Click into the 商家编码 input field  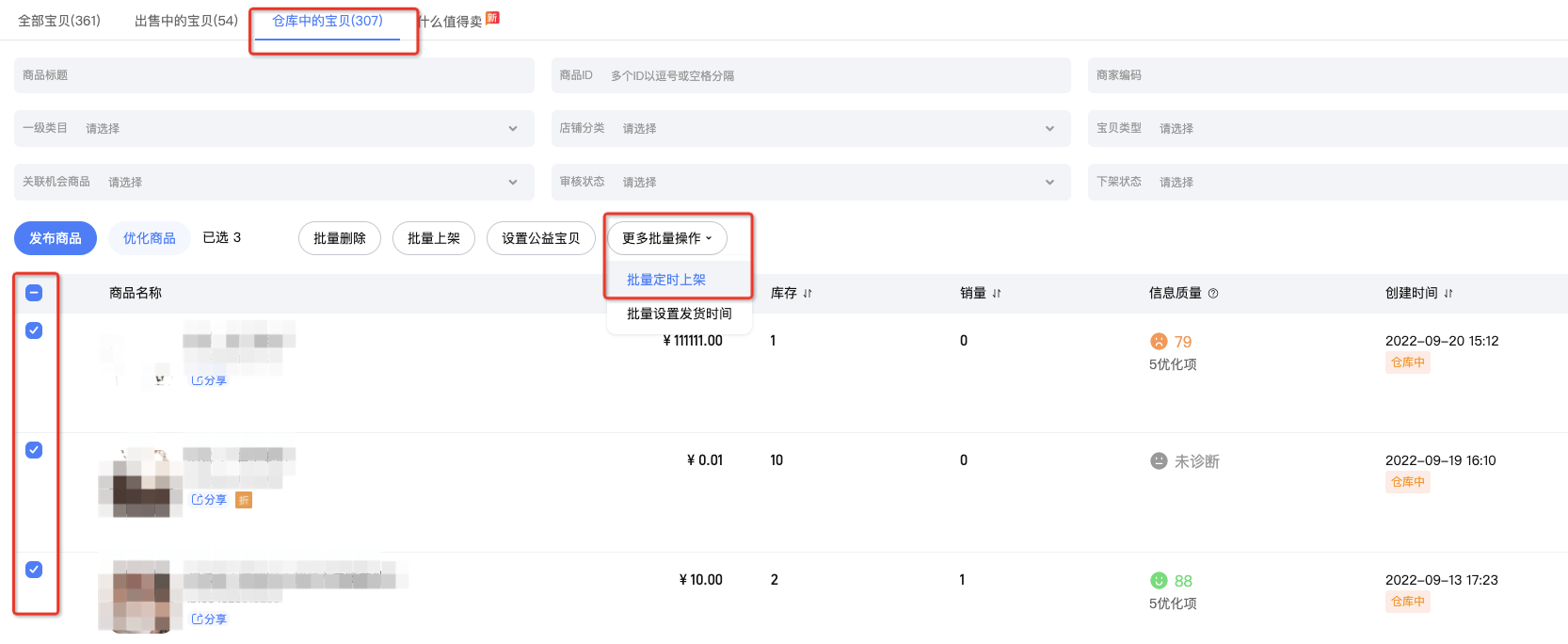pyautogui.click(x=1328, y=75)
